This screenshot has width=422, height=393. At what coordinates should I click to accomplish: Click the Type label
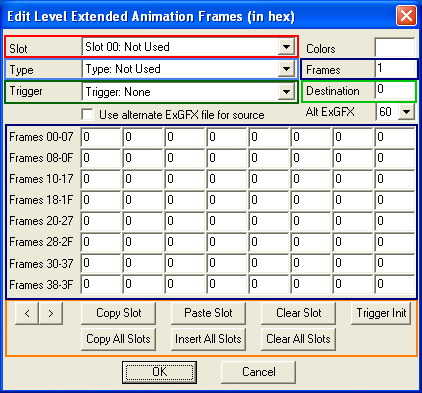pyautogui.click(x=21, y=70)
